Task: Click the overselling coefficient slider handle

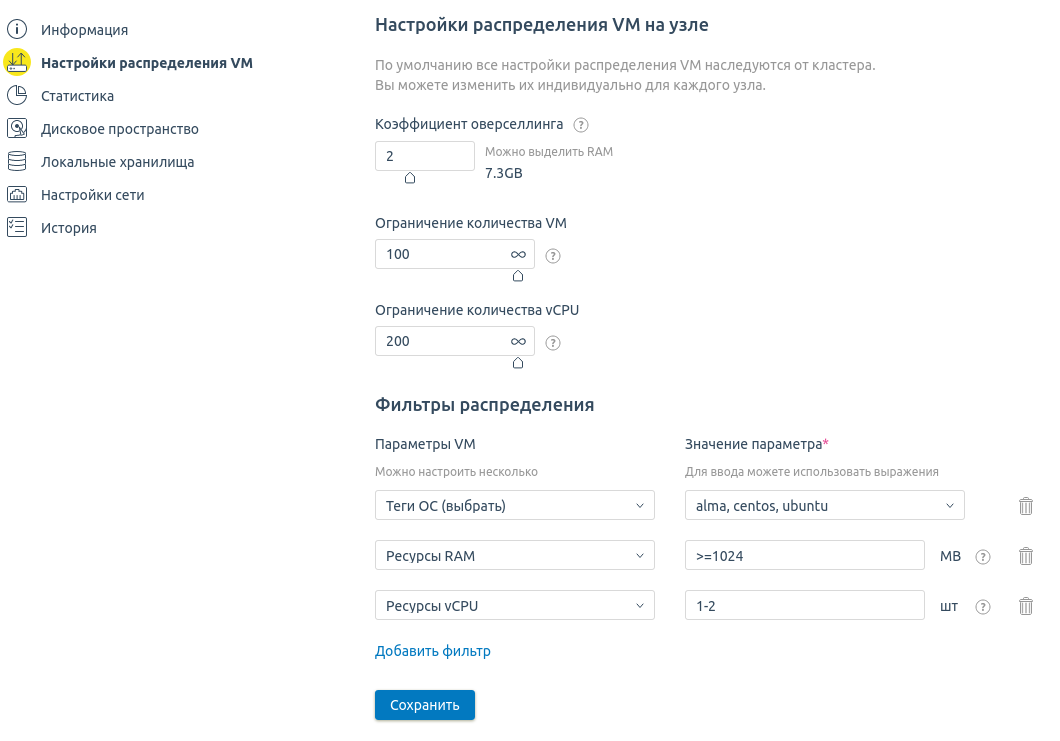Action: click(x=410, y=179)
